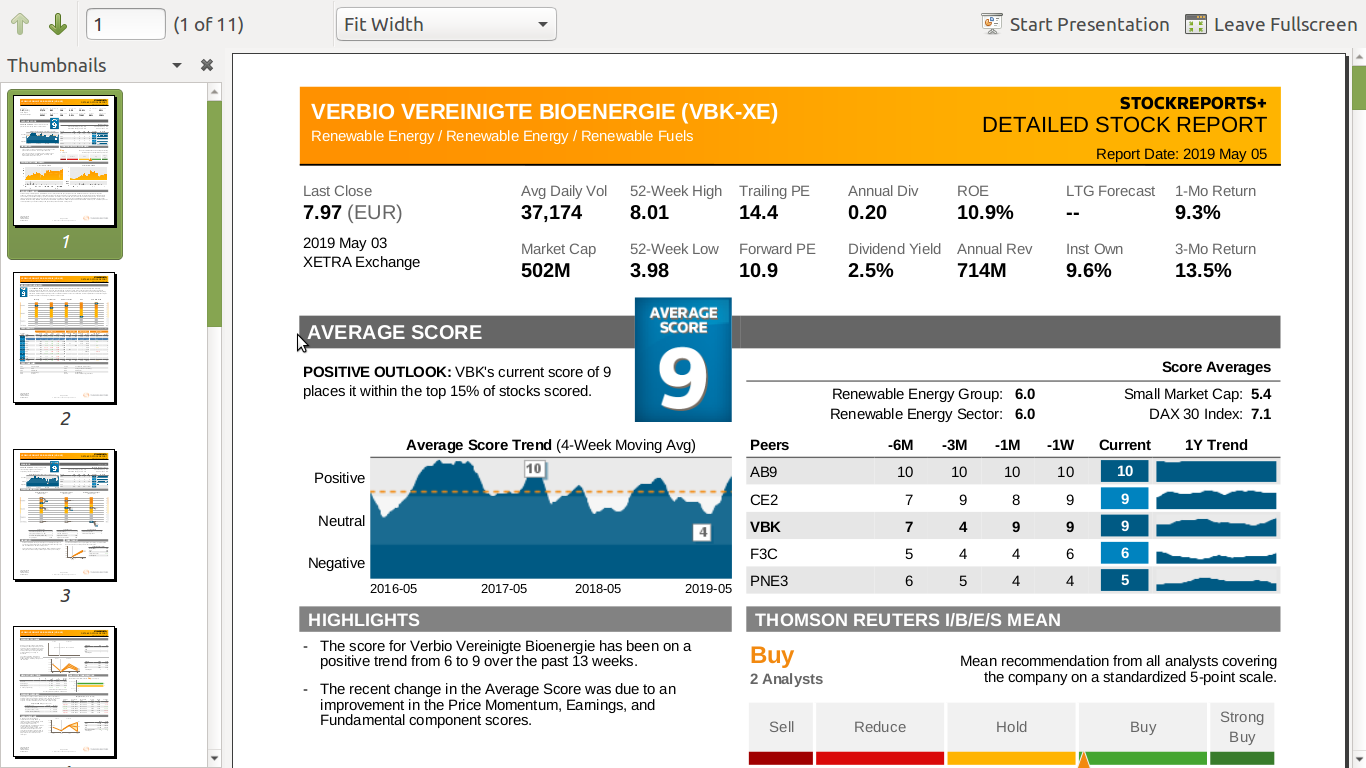This screenshot has height=768, width=1366.
Task: Click thumbnails scrollbar down arrow
Action: (214, 758)
